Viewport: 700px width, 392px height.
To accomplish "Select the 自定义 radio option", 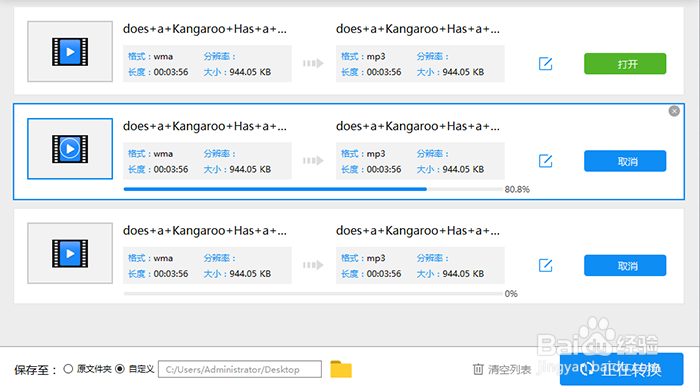I will pos(120,369).
